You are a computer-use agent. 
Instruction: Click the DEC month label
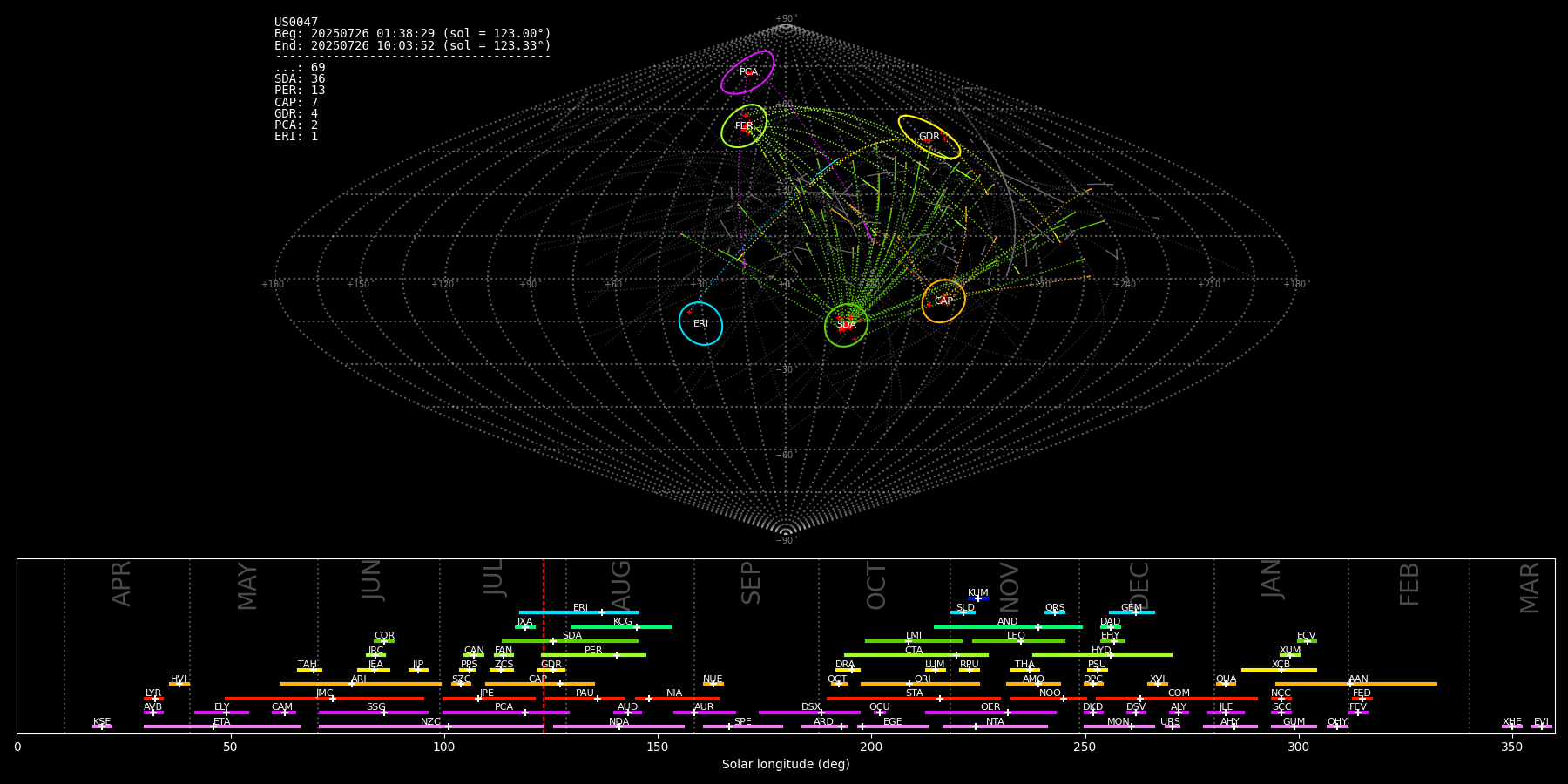pos(1139,585)
